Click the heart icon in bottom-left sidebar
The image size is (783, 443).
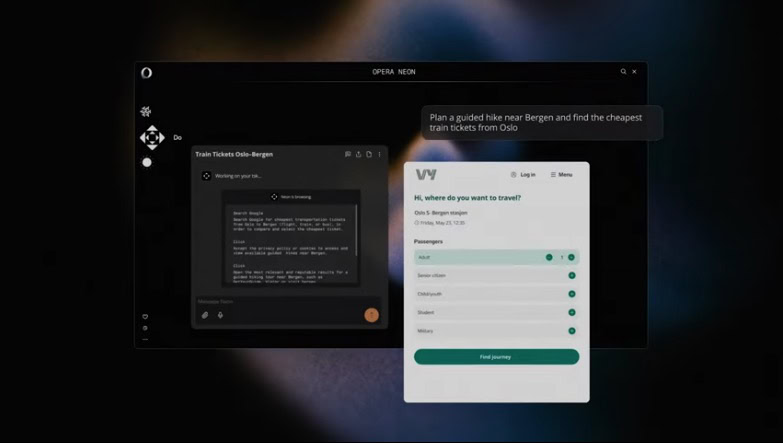pyautogui.click(x=145, y=317)
